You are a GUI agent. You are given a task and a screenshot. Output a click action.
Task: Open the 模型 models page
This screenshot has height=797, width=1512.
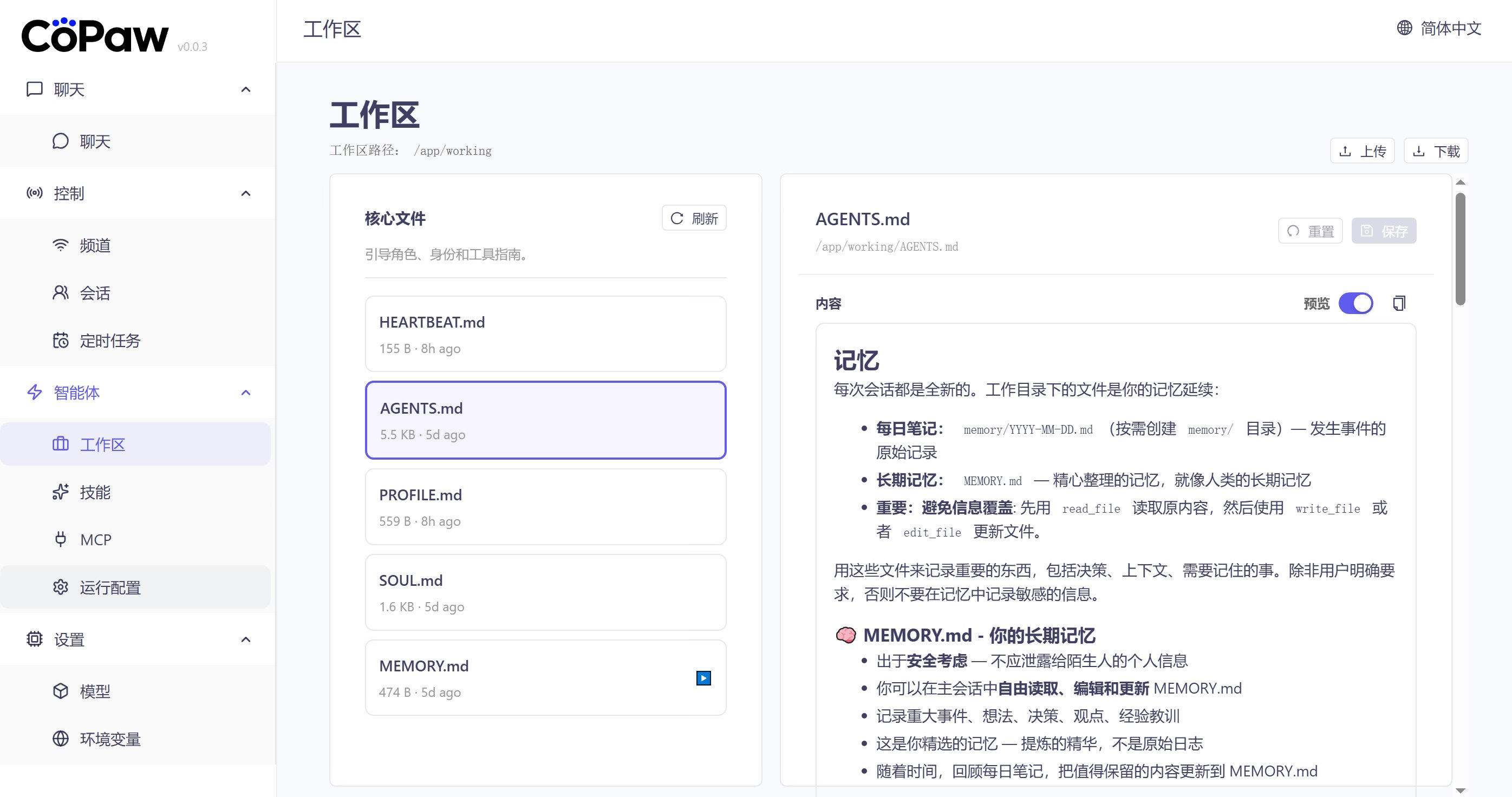click(x=95, y=691)
